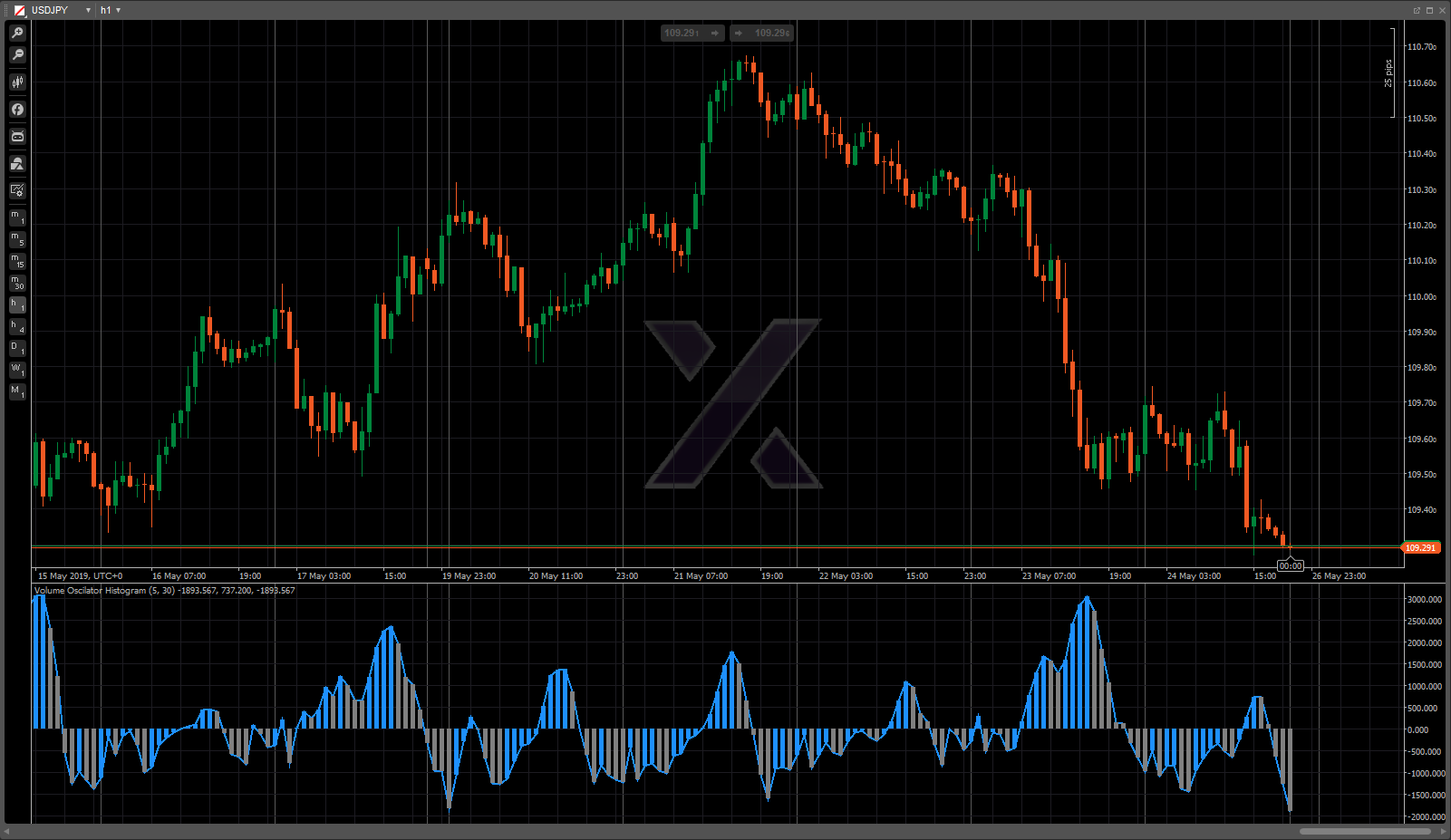Switch to D1 daily timeframe in sidebar

(17, 348)
